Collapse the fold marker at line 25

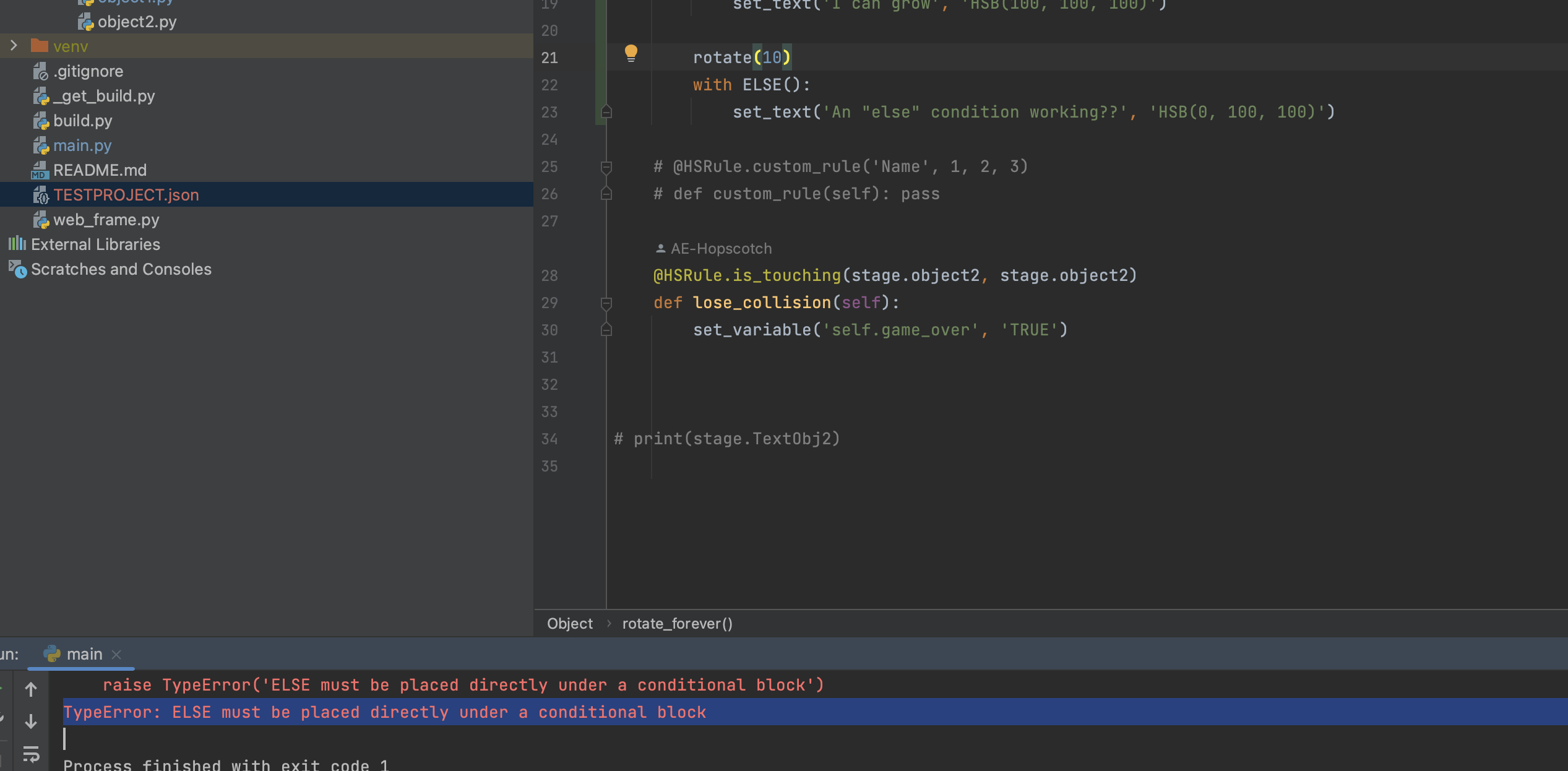pos(606,167)
